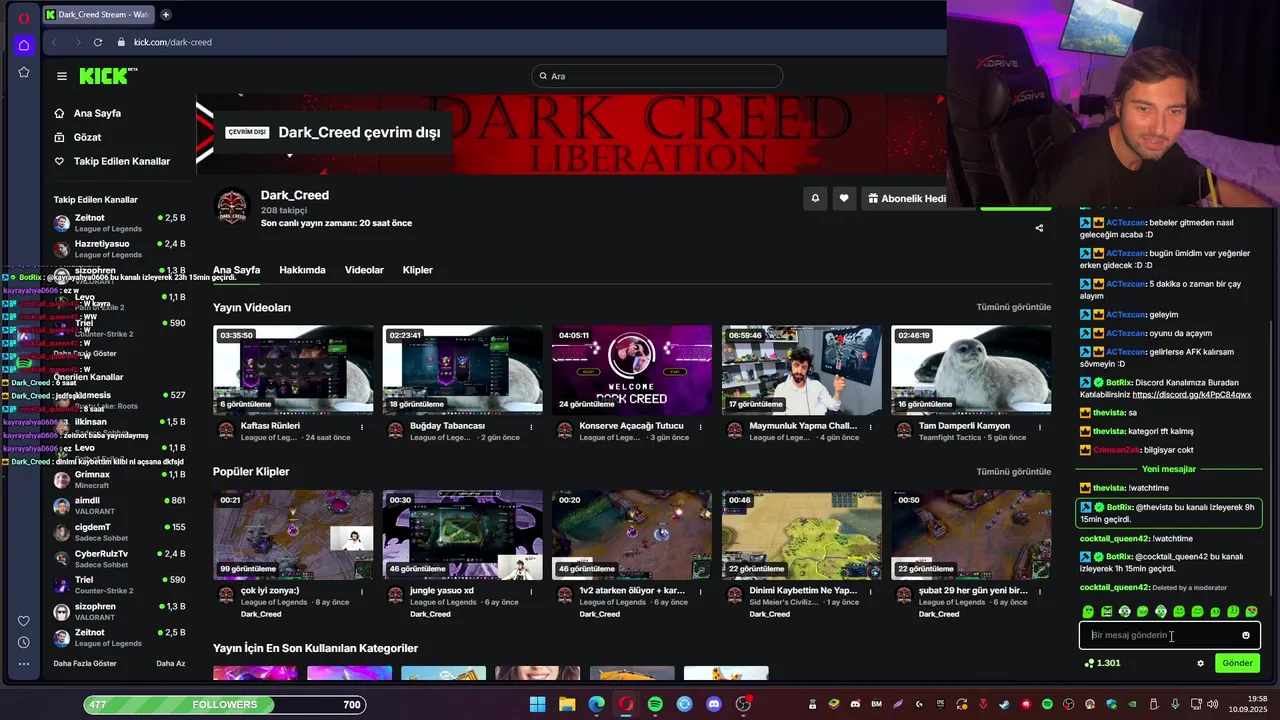The image size is (1280, 720).
Task: Click the browser address bar URL
Action: tap(173, 42)
